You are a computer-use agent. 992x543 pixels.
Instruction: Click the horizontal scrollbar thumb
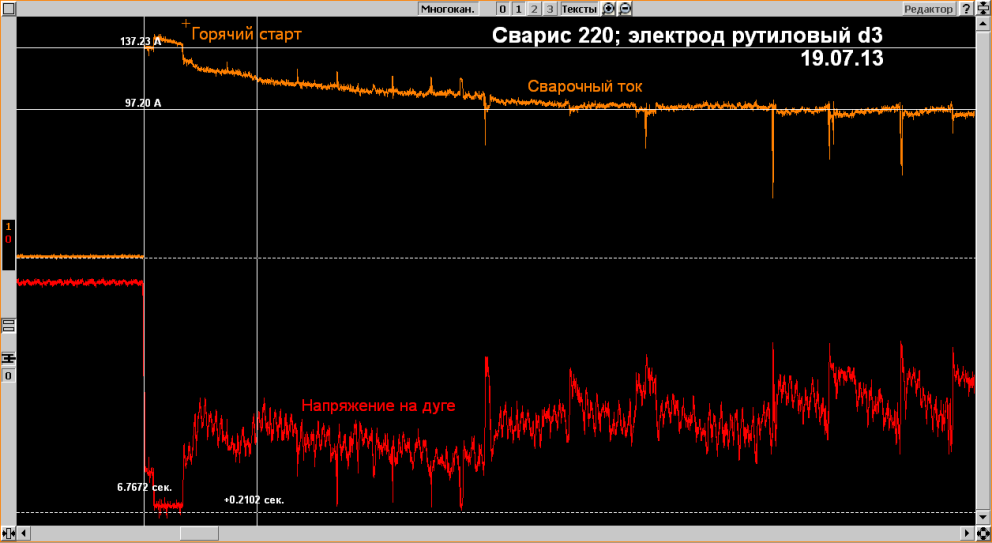coord(199,534)
